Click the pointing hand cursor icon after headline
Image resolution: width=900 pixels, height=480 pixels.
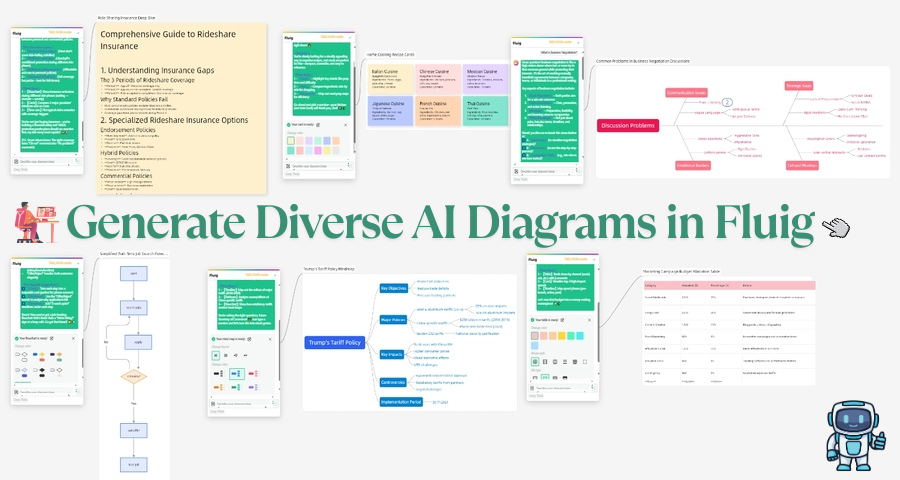click(x=833, y=227)
